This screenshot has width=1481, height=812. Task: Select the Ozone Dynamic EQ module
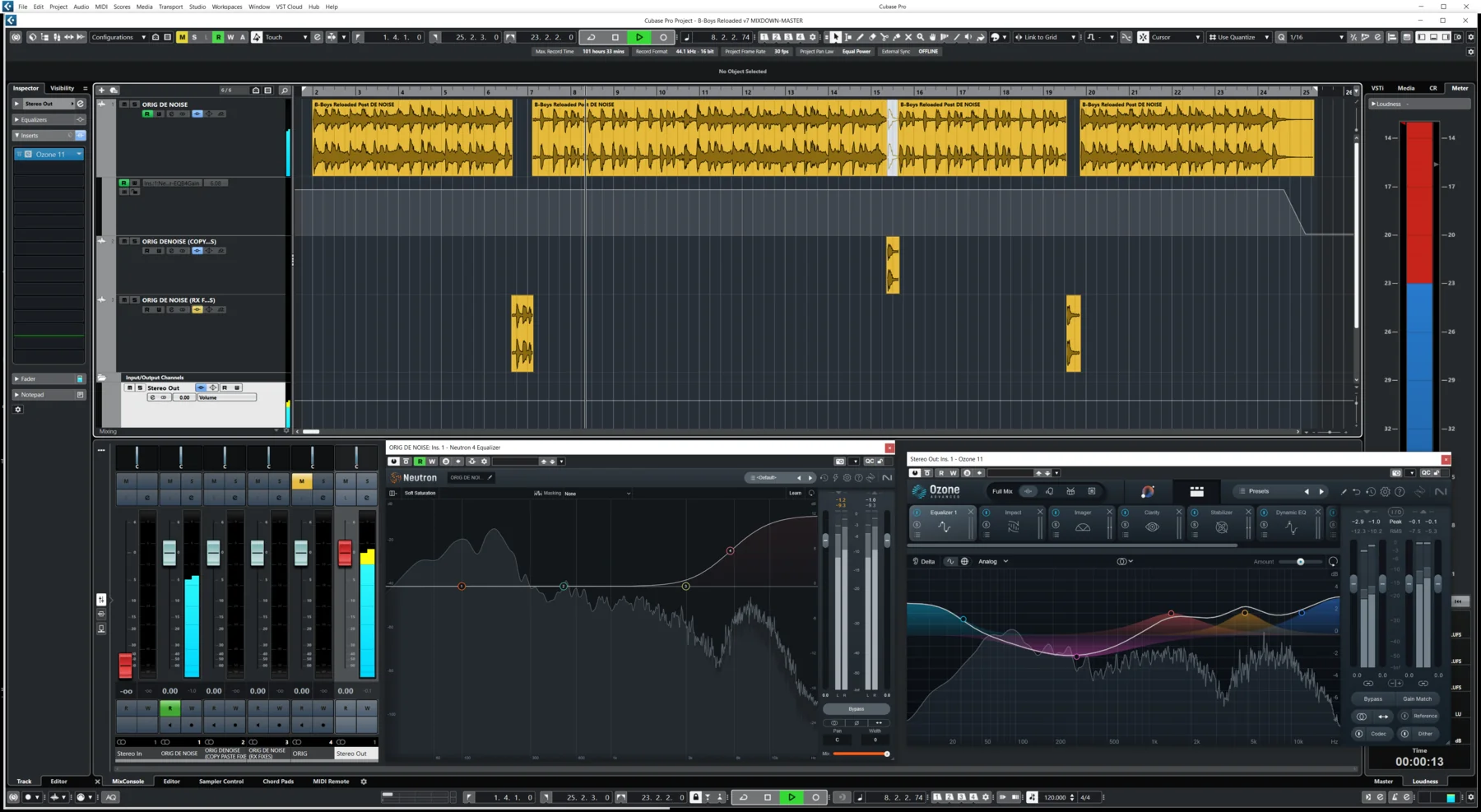point(1290,523)
